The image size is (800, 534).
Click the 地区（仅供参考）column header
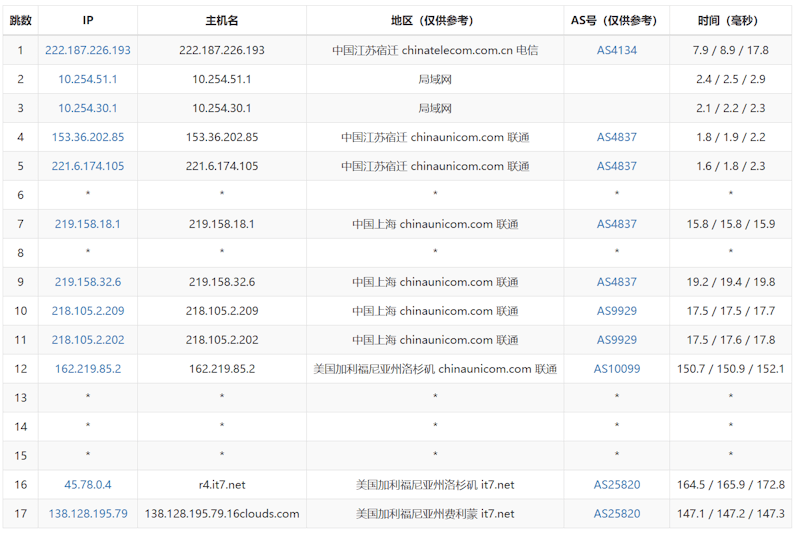click(435, 20)
